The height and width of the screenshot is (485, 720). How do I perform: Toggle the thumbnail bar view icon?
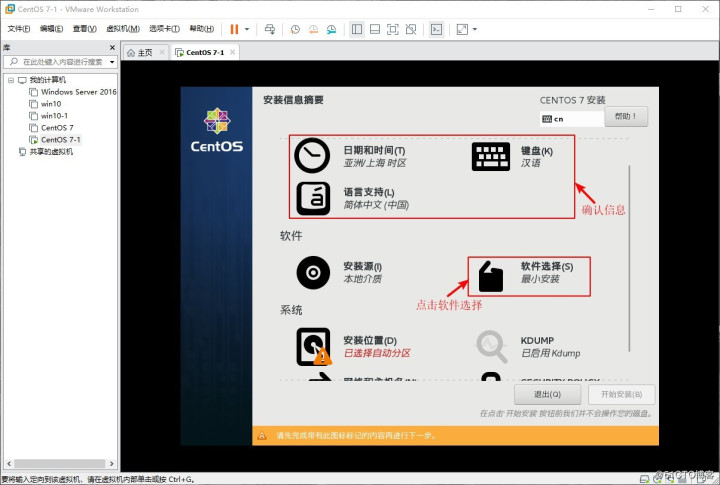coord(375,29)
